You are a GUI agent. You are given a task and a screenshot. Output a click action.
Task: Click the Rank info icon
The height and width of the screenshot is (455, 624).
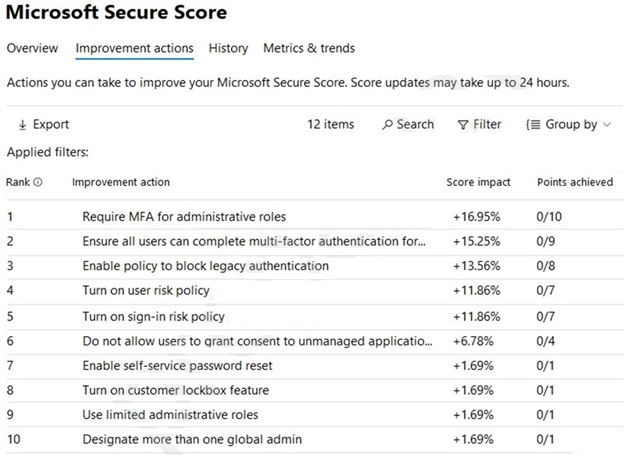pos(38,182)
